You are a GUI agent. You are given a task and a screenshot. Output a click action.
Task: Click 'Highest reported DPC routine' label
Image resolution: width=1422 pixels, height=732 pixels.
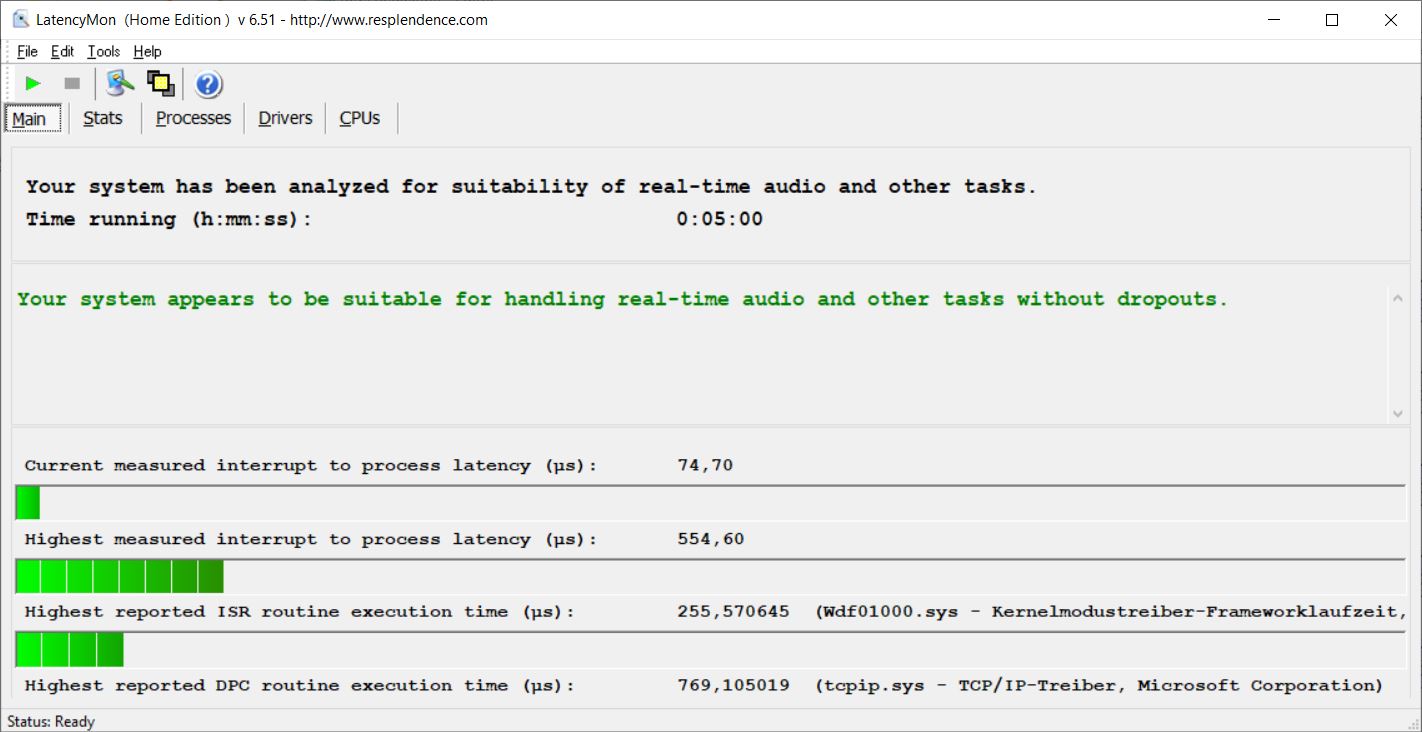[300, 685]
